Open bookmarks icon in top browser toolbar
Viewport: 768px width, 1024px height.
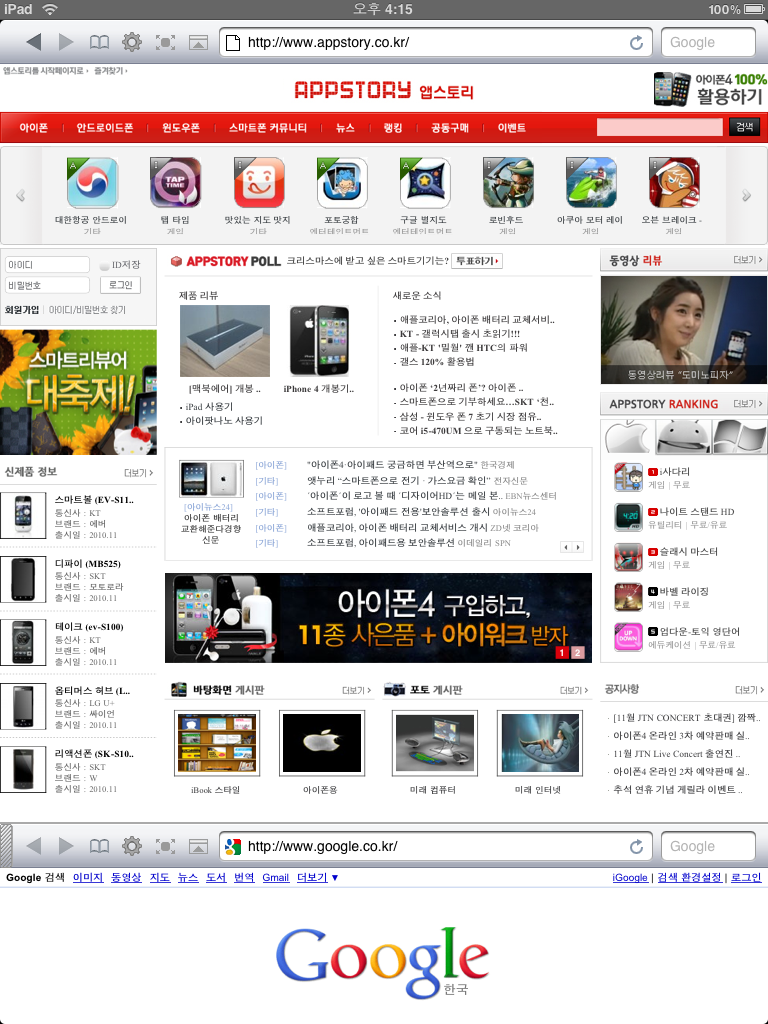point(99,42)
